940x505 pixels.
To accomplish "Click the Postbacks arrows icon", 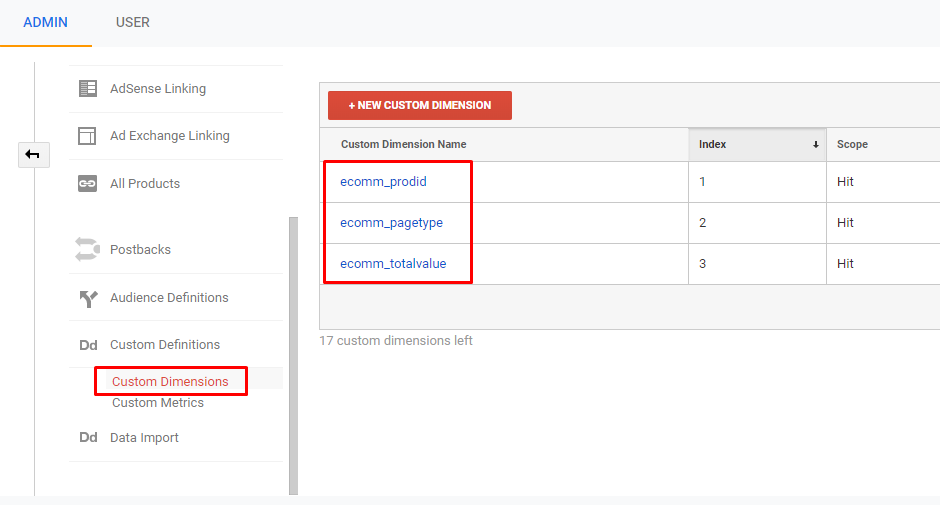I will (88, 249).
